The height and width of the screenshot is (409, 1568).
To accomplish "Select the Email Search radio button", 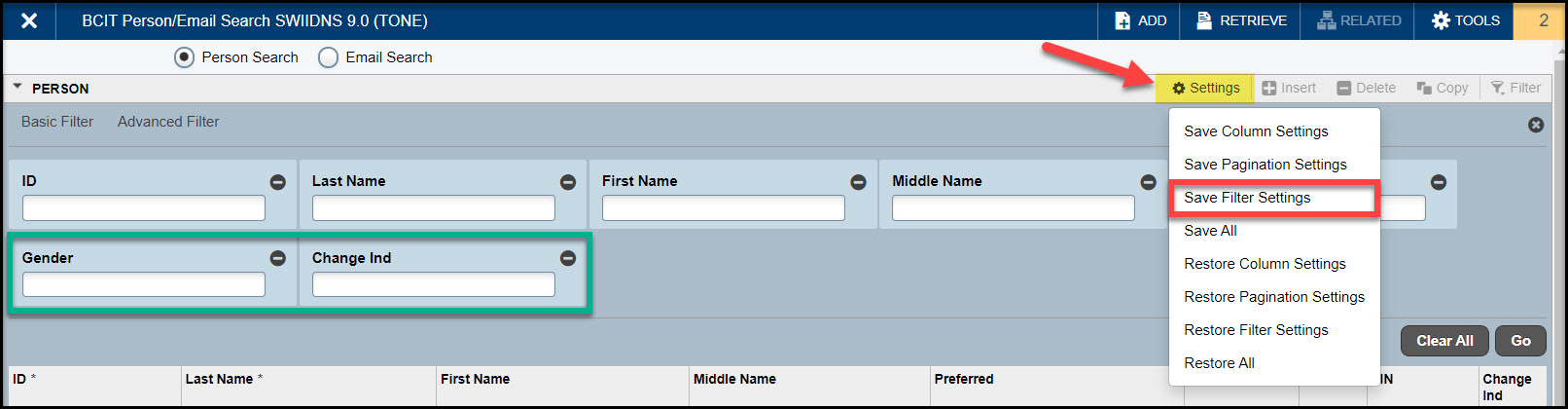I will [329, 57].
